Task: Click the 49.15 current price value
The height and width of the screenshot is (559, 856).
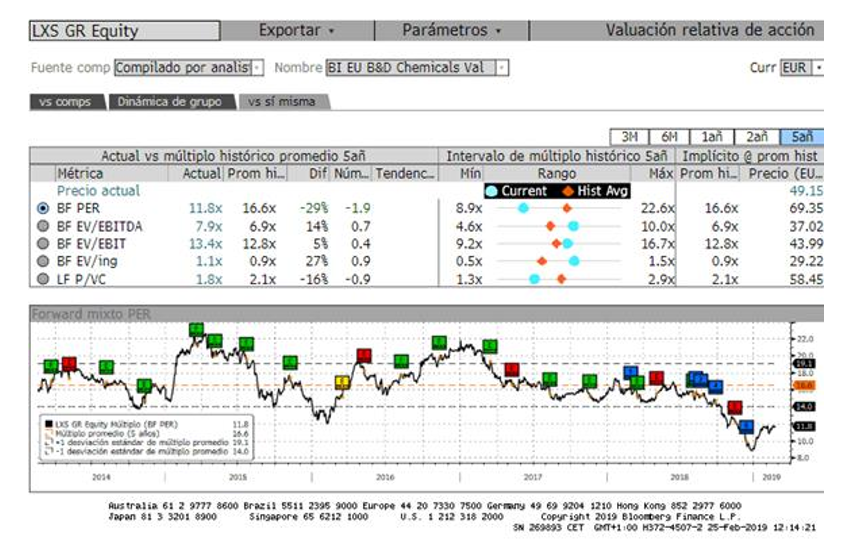Action: pos(806,191)
